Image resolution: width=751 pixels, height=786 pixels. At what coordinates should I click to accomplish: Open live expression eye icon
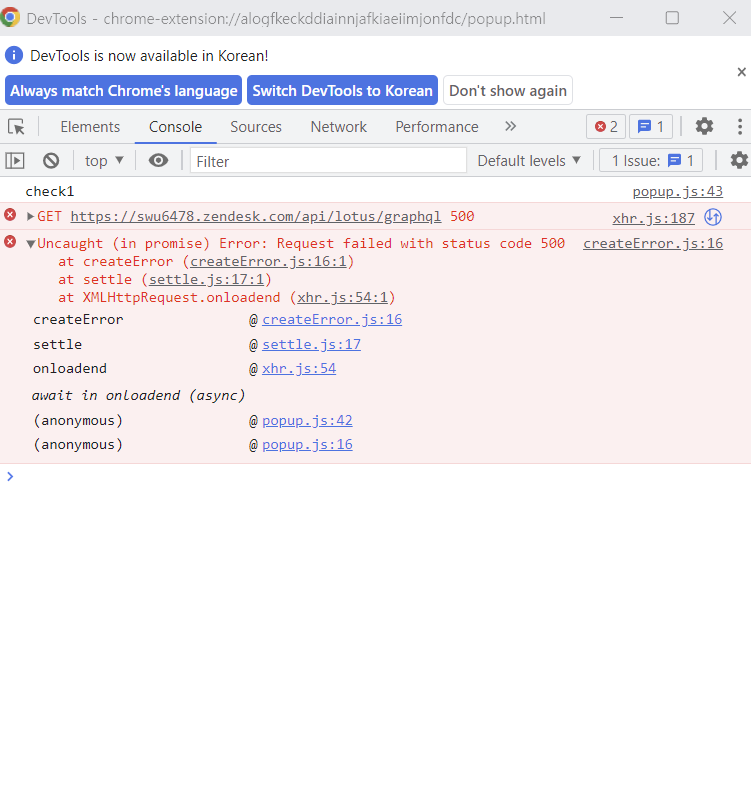(158, 161)
